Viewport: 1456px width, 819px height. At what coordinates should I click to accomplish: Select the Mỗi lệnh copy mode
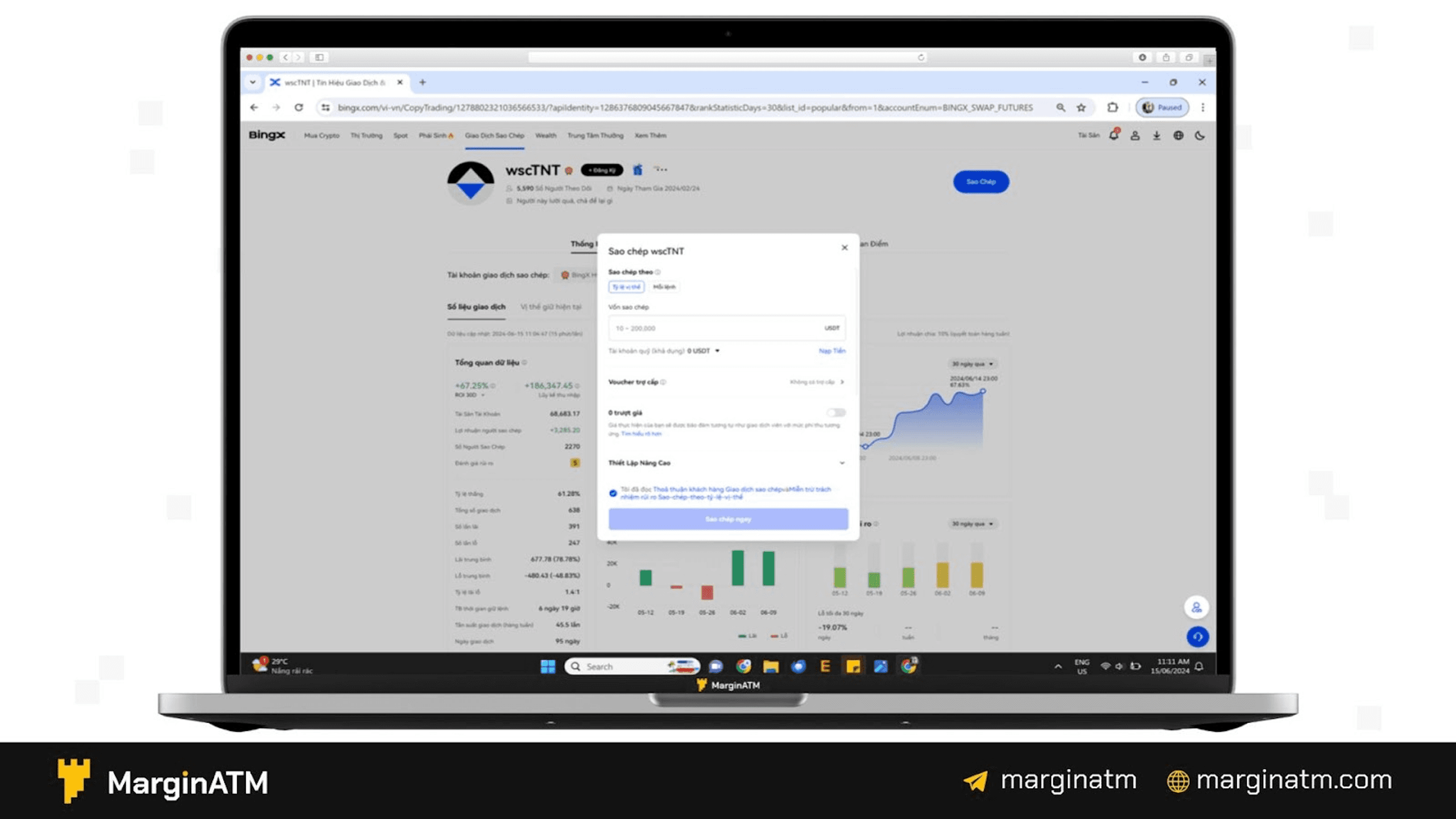coord(664,287)
